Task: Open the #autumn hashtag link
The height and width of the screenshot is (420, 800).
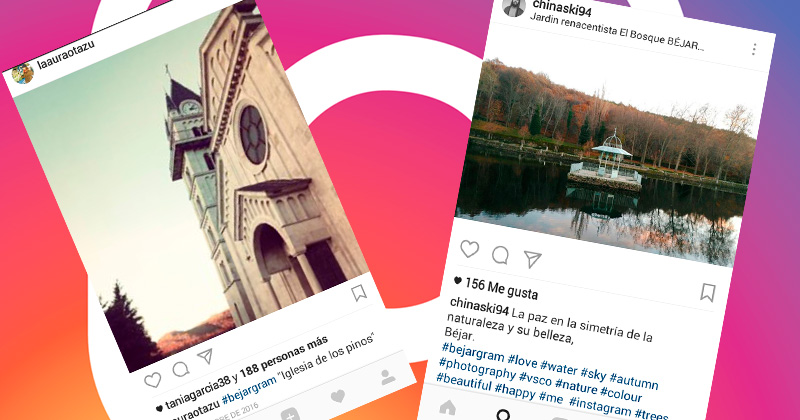Action: tap(634, 381)
